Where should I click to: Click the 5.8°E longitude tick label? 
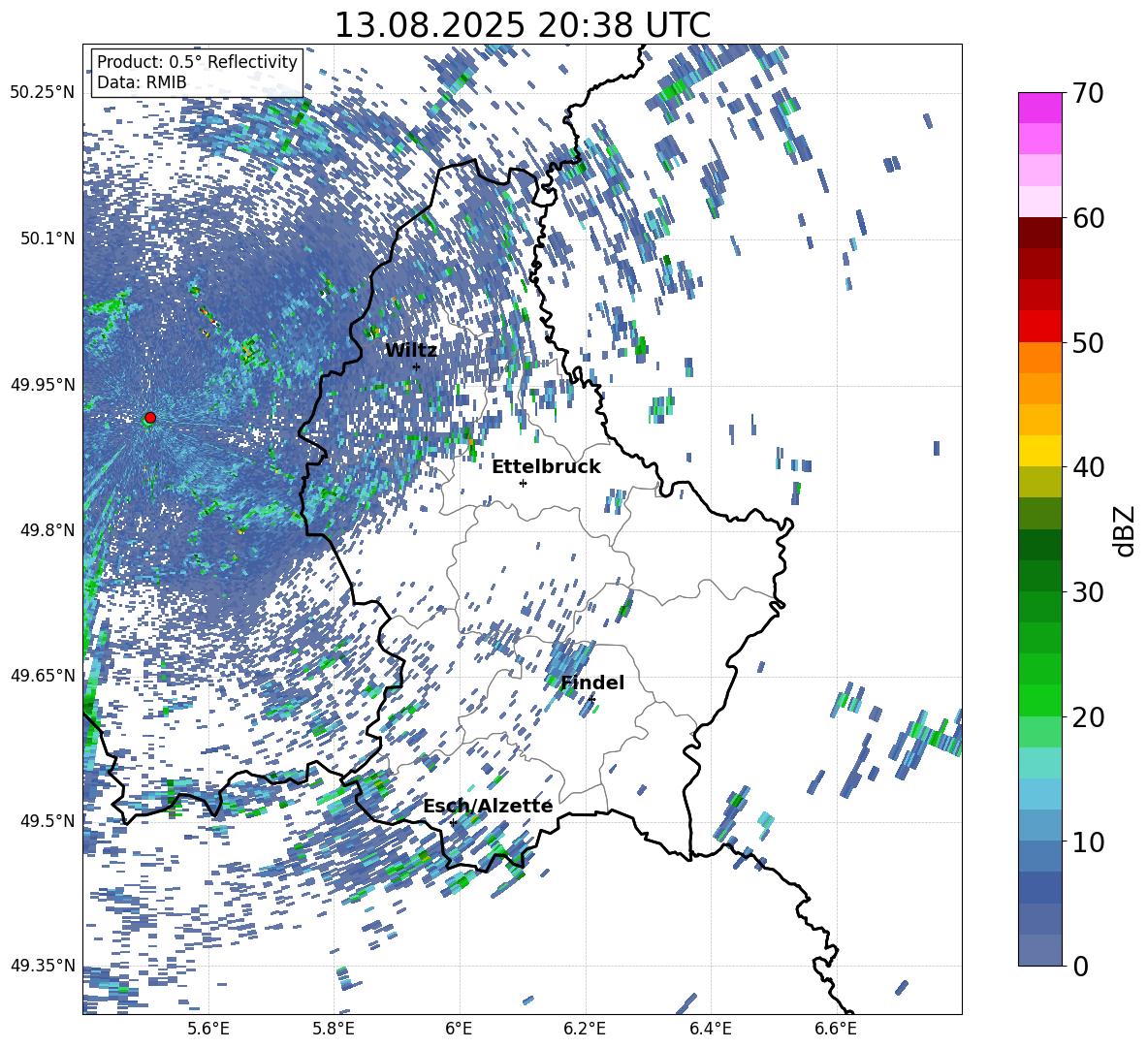coord(334,1029)
